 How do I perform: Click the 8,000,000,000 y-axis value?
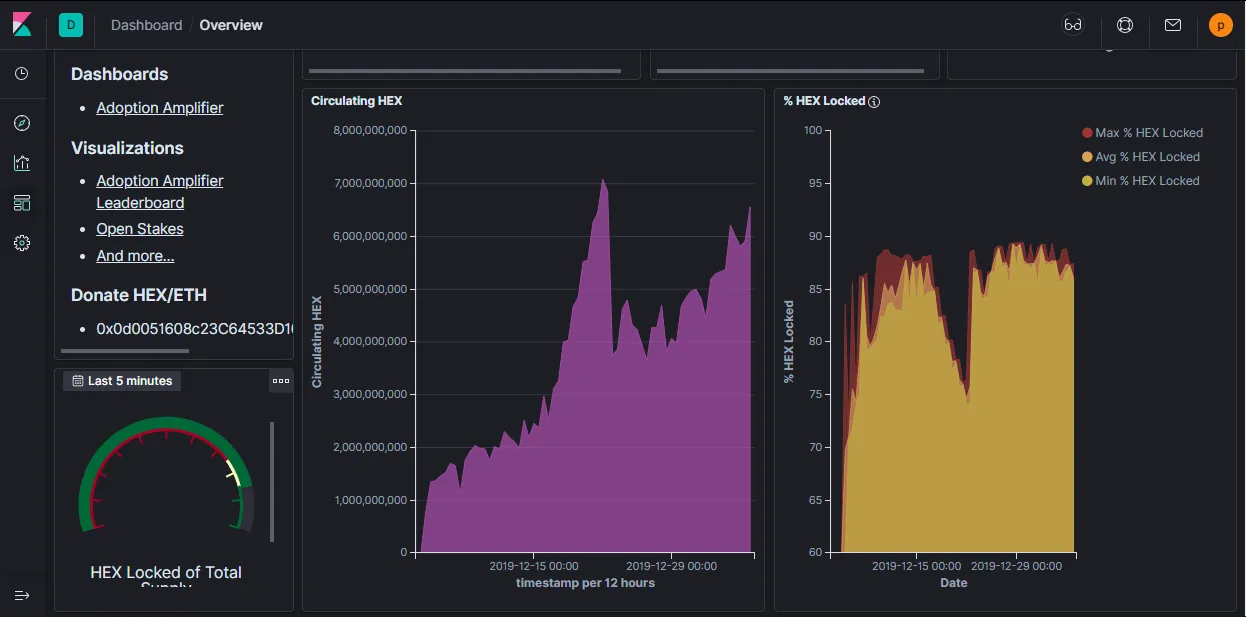[368, 131]
